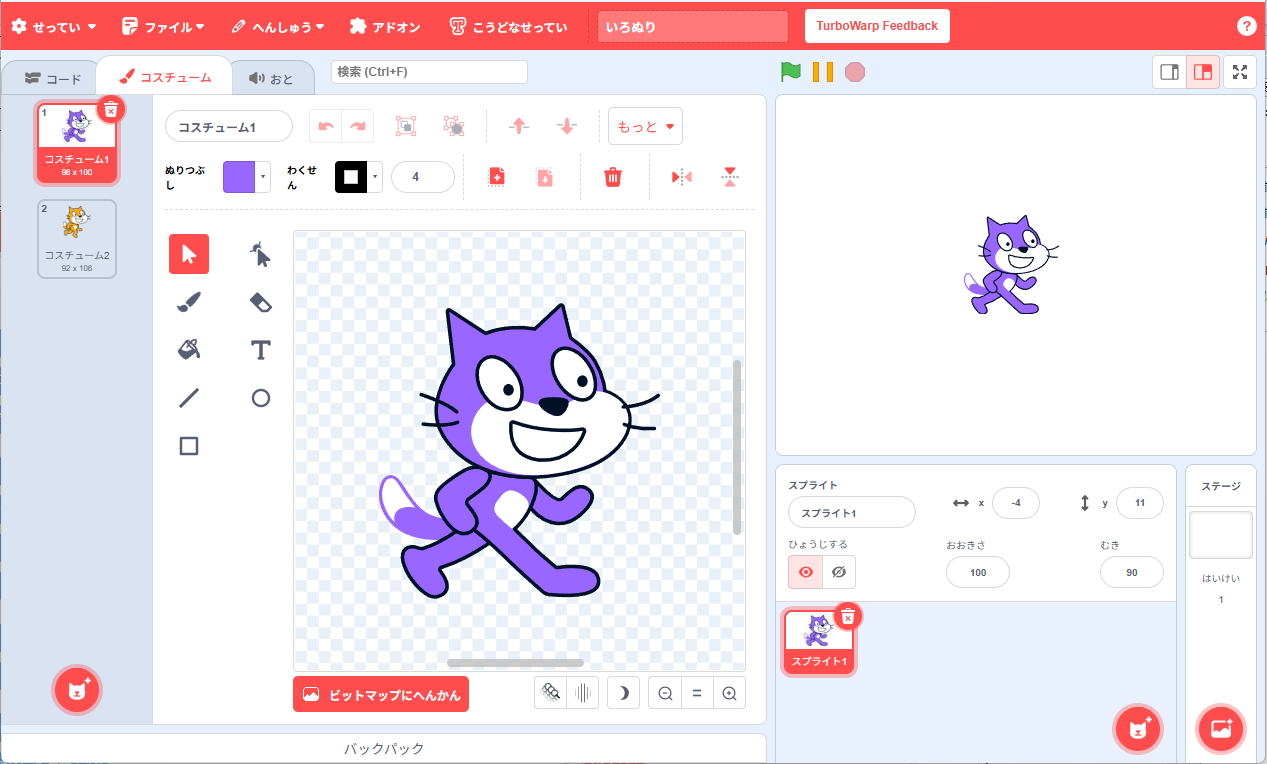The width and height of the screenshot is (1267, 764).
Task: Delete コスチューム1 from costume list
Action: click(111, 109)
